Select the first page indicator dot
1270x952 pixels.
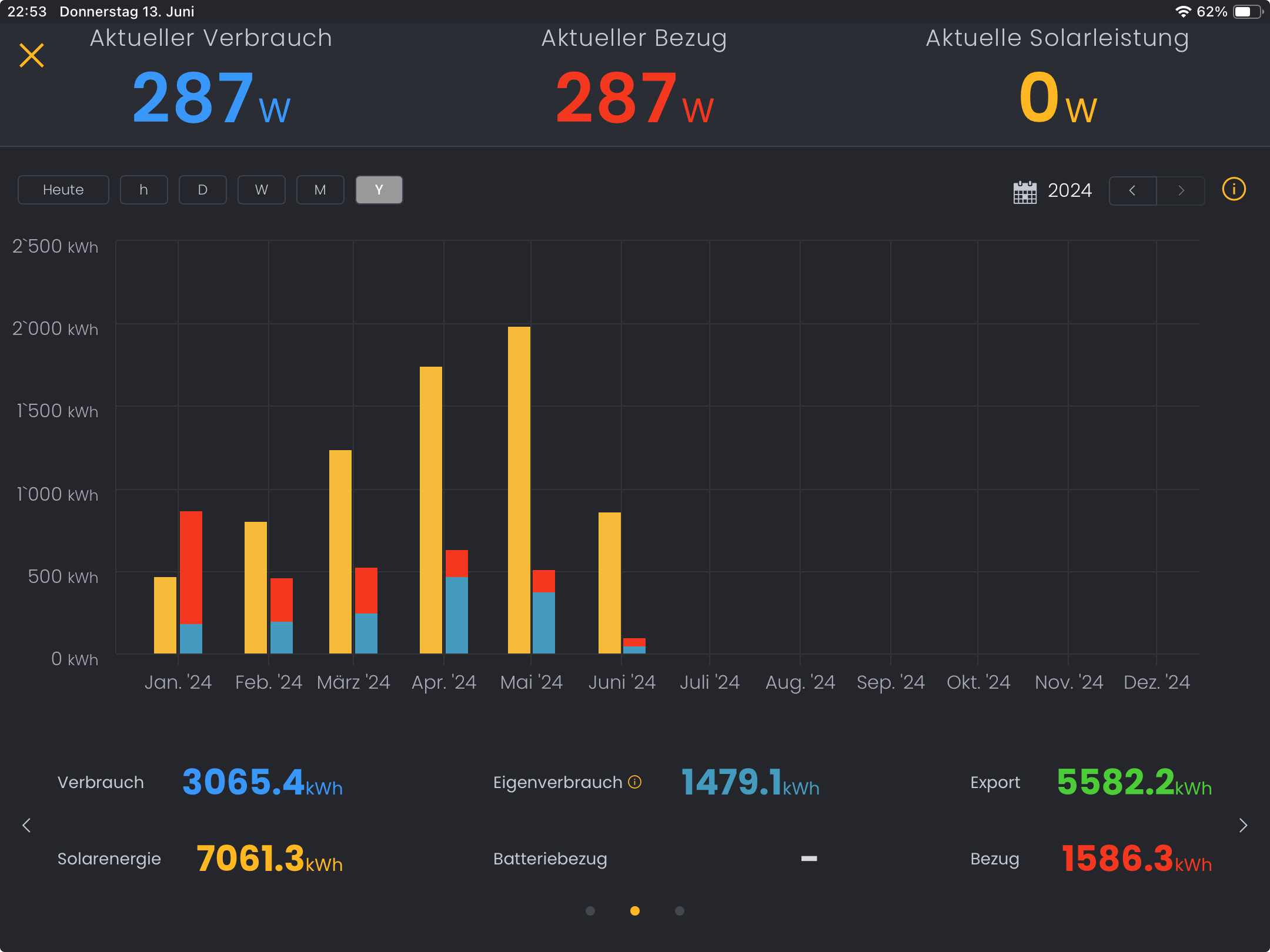click(x=590, y=911)
